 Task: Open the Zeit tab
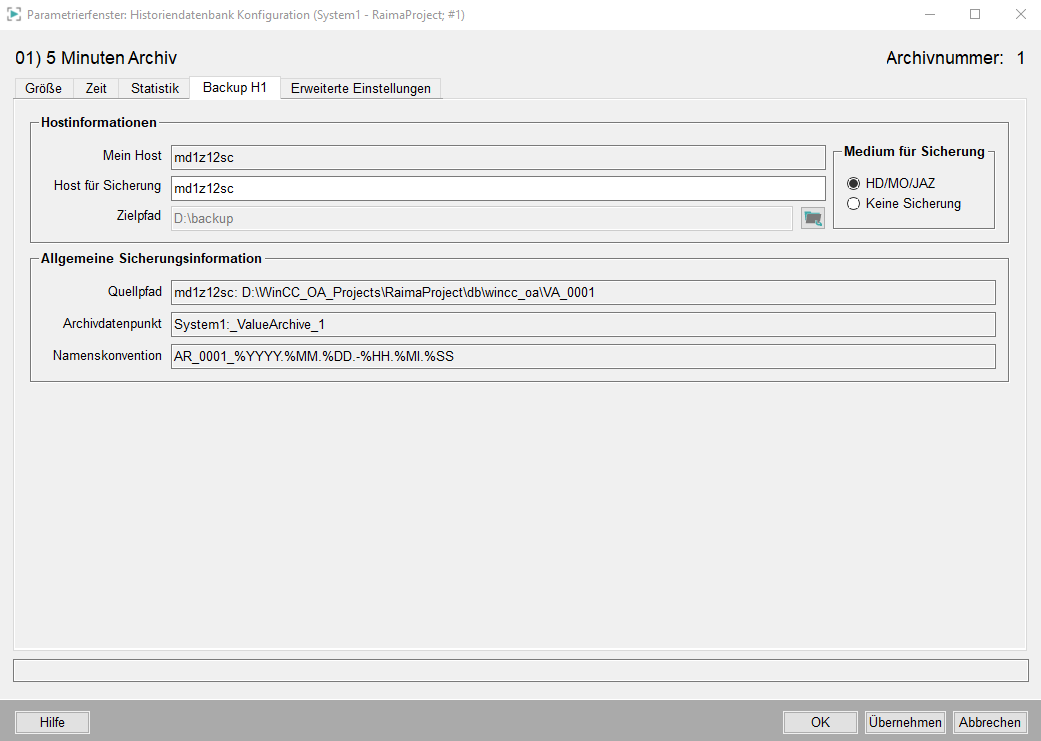point(96,88)
